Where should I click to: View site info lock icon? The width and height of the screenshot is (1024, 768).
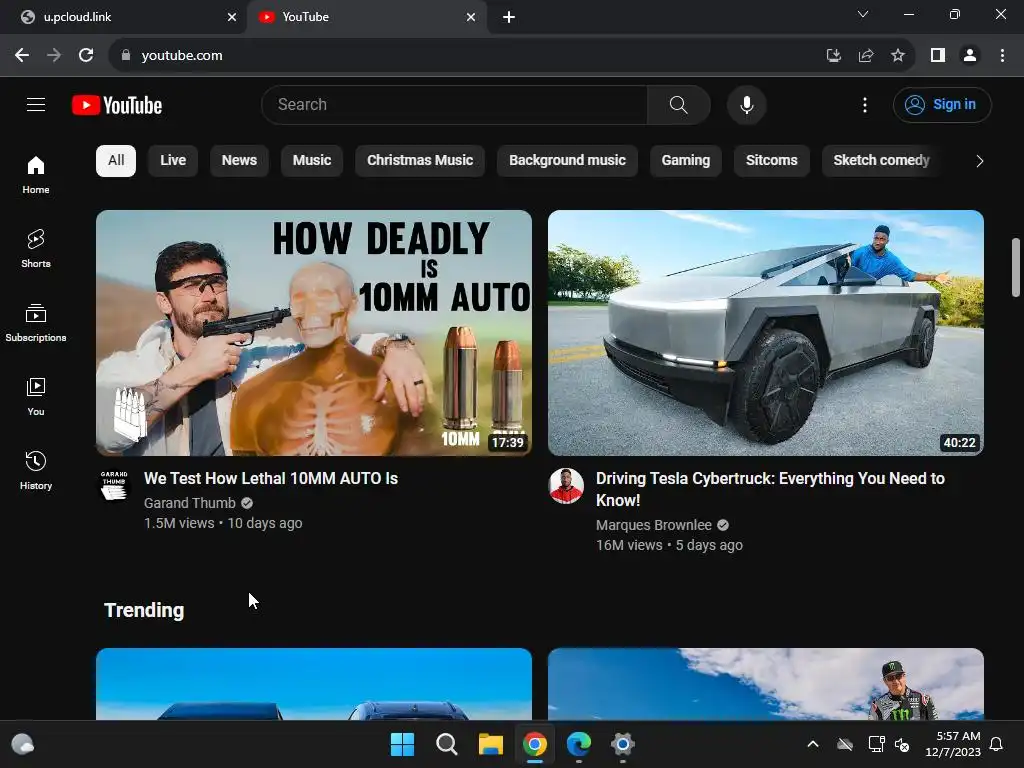[x=126, y=56]
